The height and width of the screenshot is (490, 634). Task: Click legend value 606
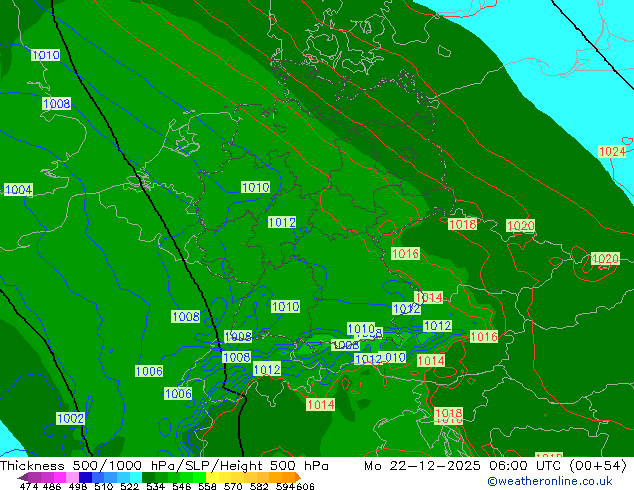click(x=305, y=486)
